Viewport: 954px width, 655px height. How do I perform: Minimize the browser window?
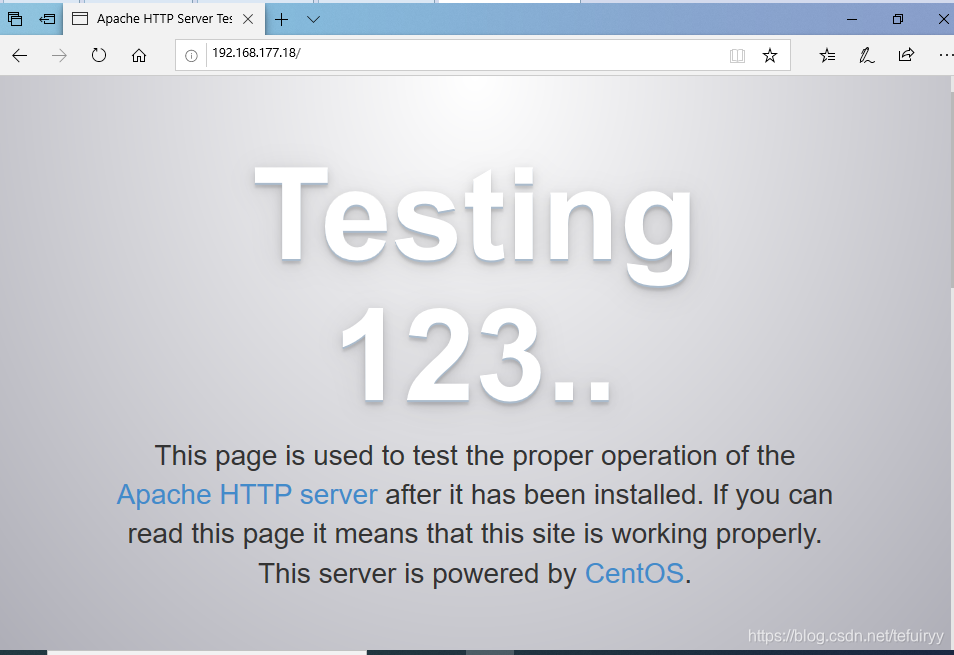(x=852, y=19)
